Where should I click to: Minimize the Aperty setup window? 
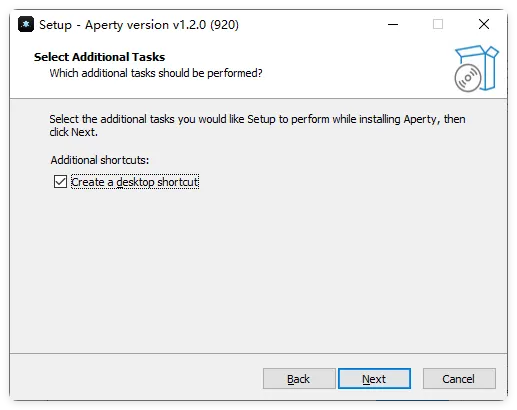tap(393, 24)
